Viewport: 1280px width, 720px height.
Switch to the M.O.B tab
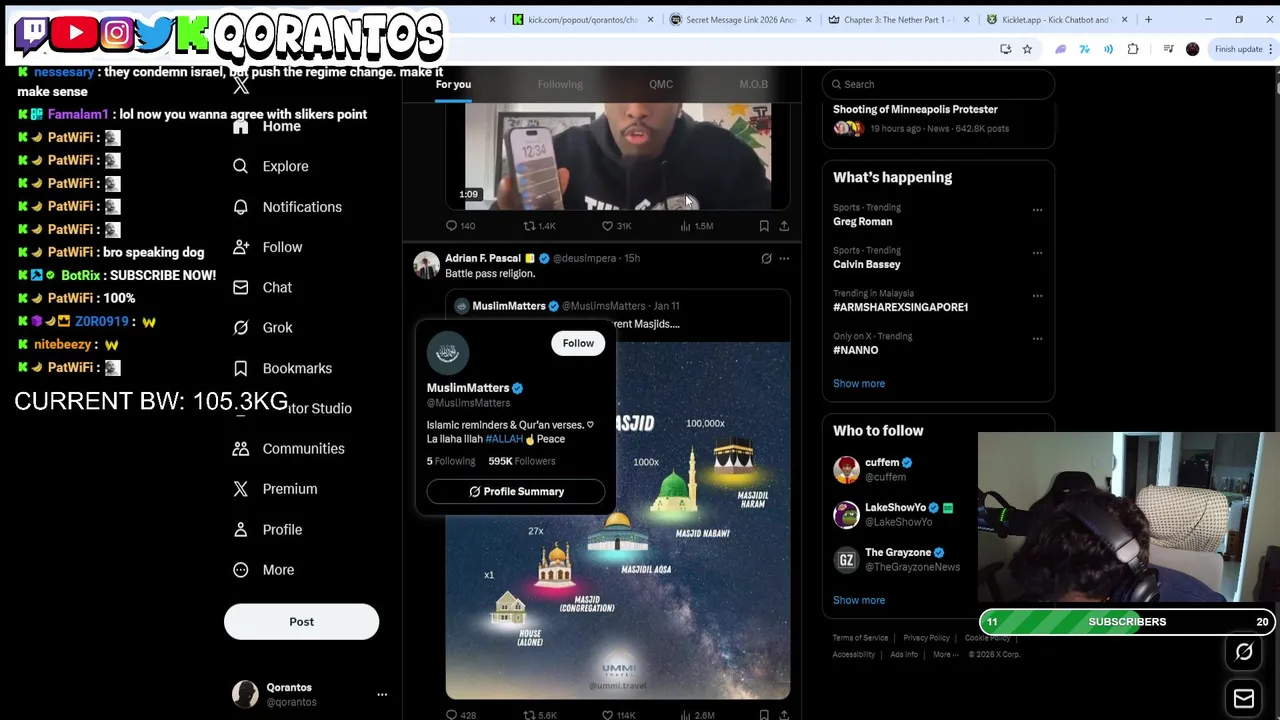pyautogui.click(x=753, y=84)
